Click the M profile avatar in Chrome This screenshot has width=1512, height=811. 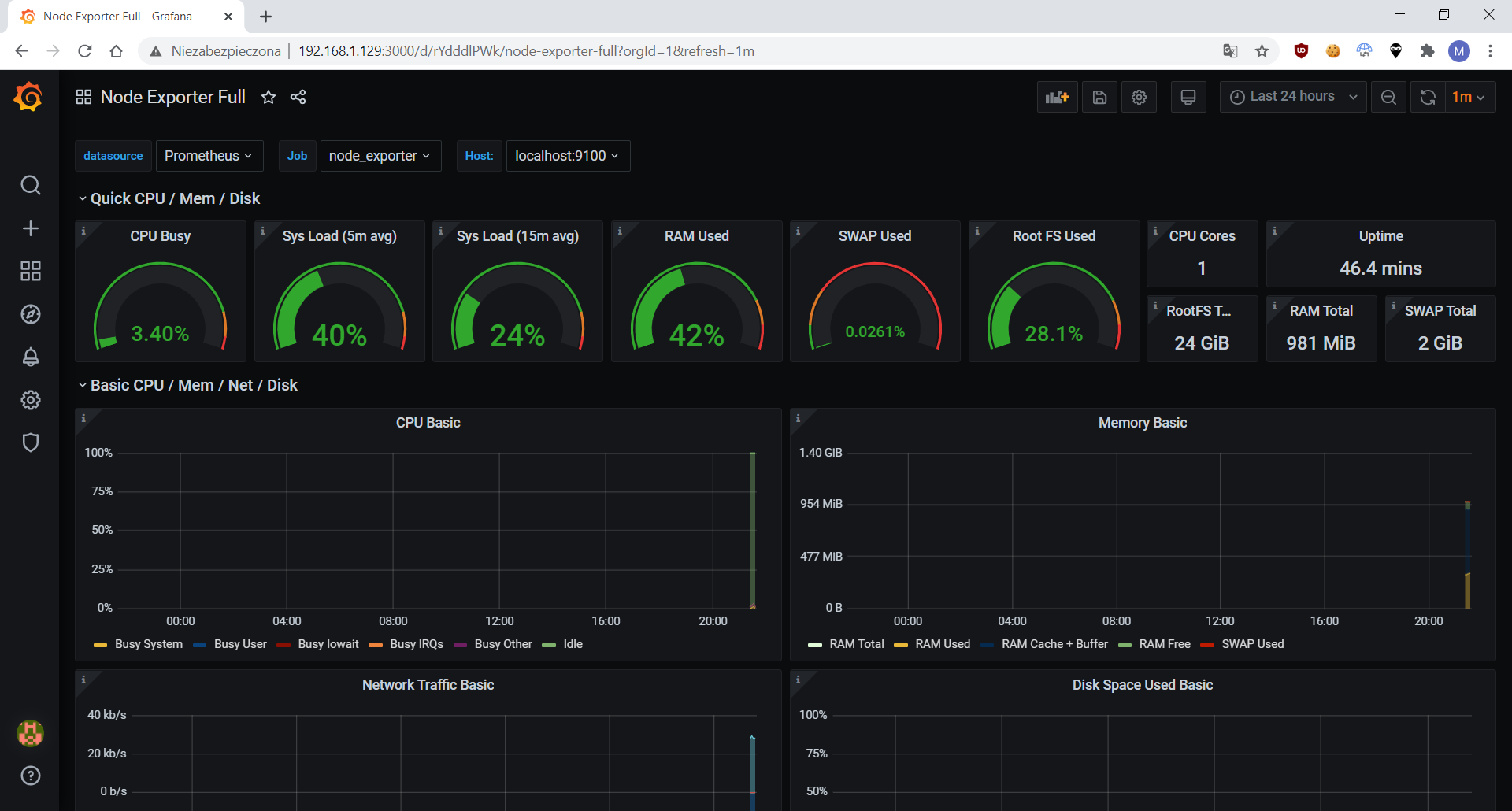(x=1458, y=51)
